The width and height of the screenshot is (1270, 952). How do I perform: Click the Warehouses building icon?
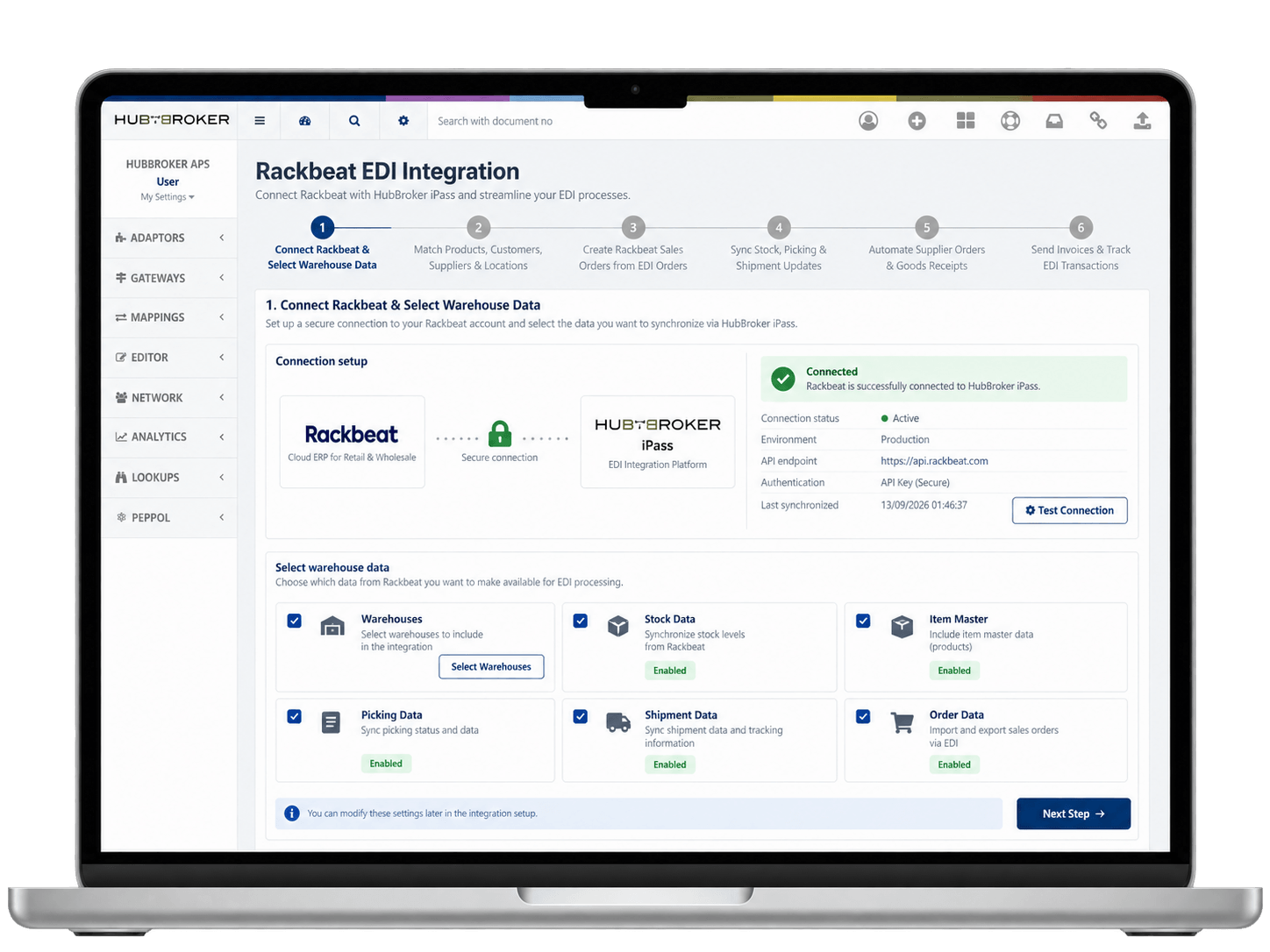pos(332,626)
